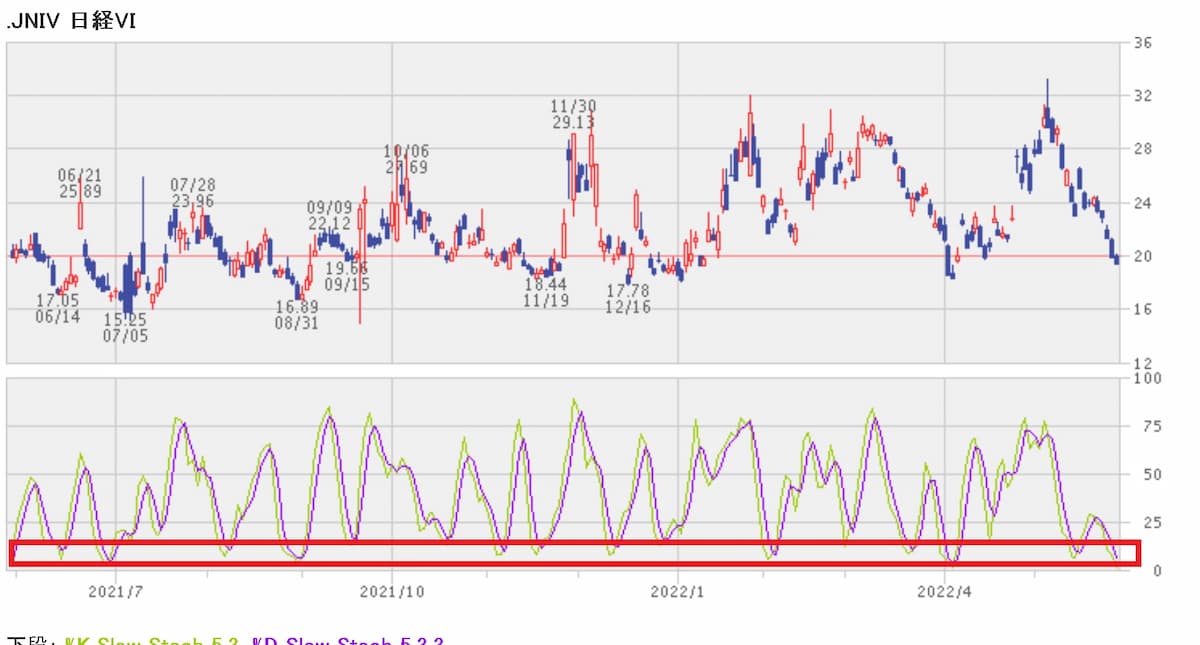1200x645 pixels.
Task: Click the 09/09 22.12 high label
Action: coord(329,215)
